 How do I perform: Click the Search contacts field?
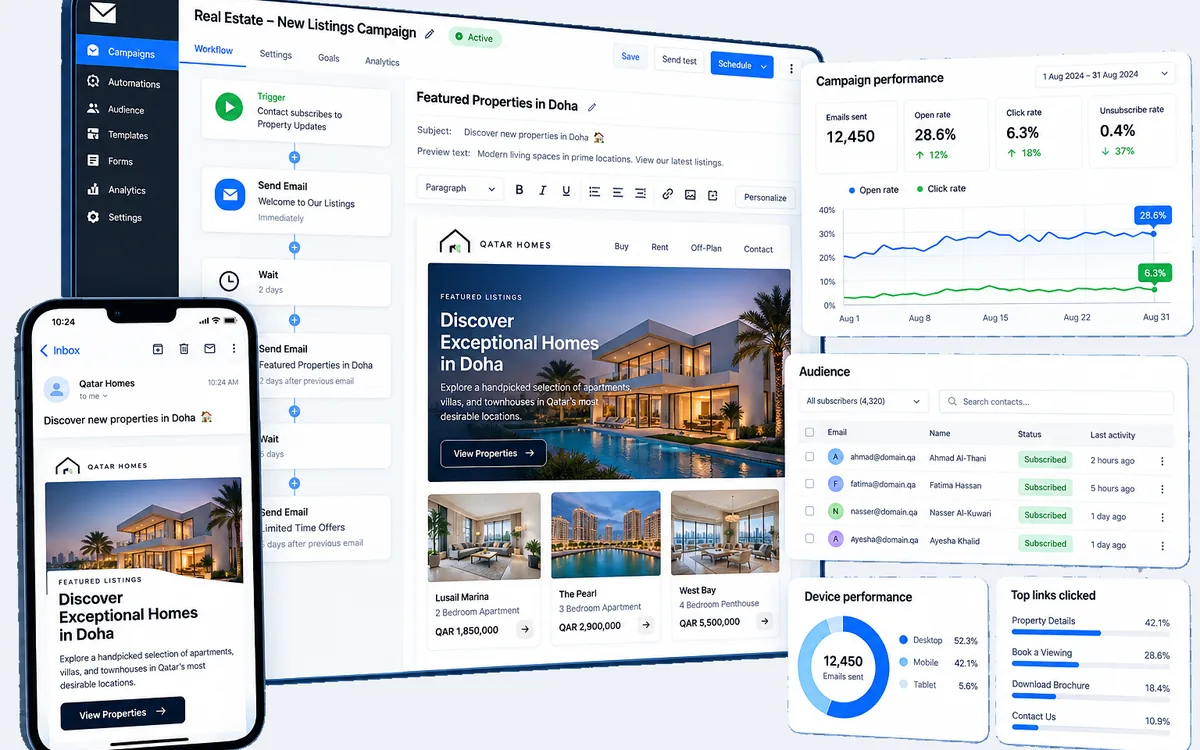[x=1056, y=402]
